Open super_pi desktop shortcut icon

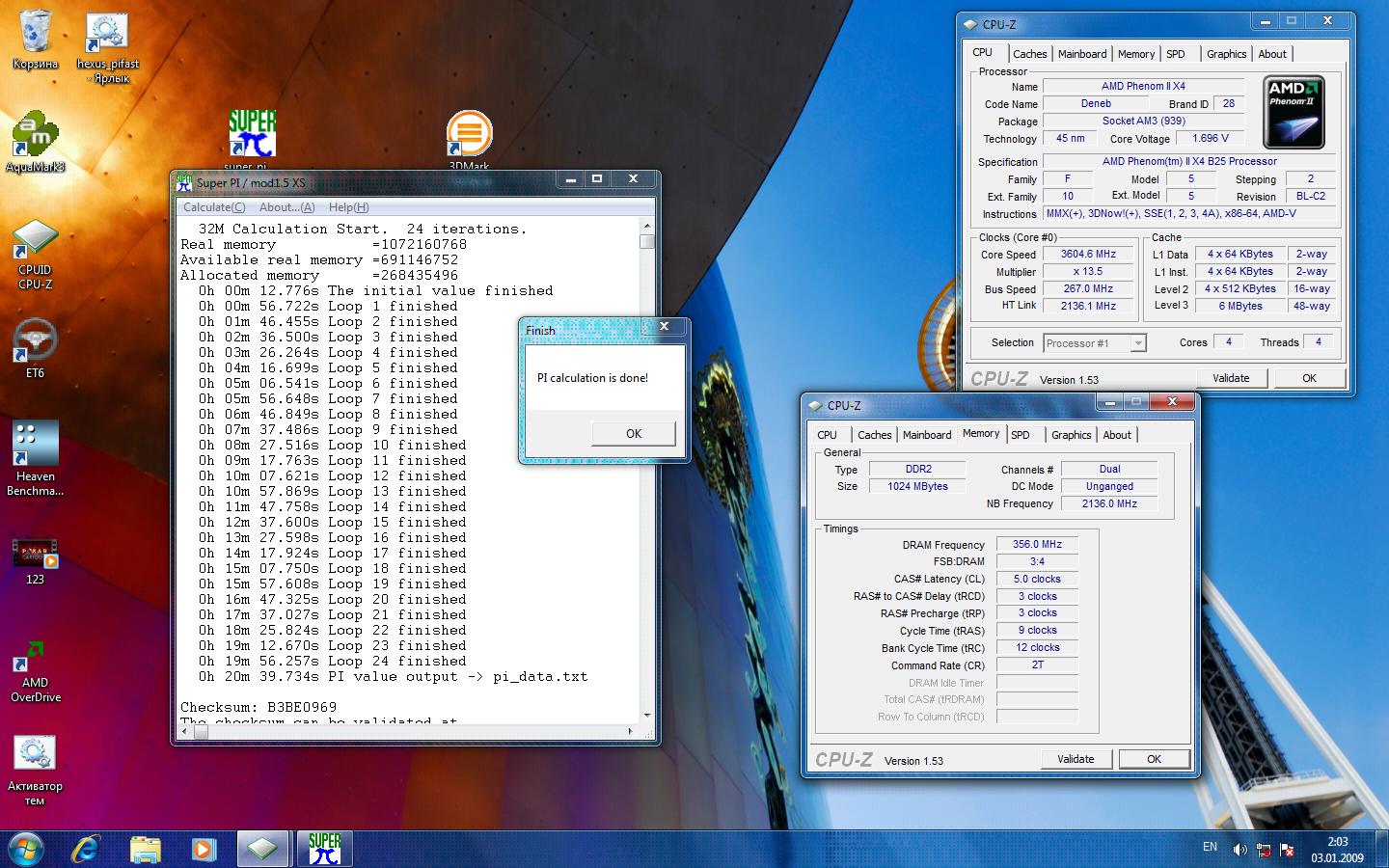253,133
